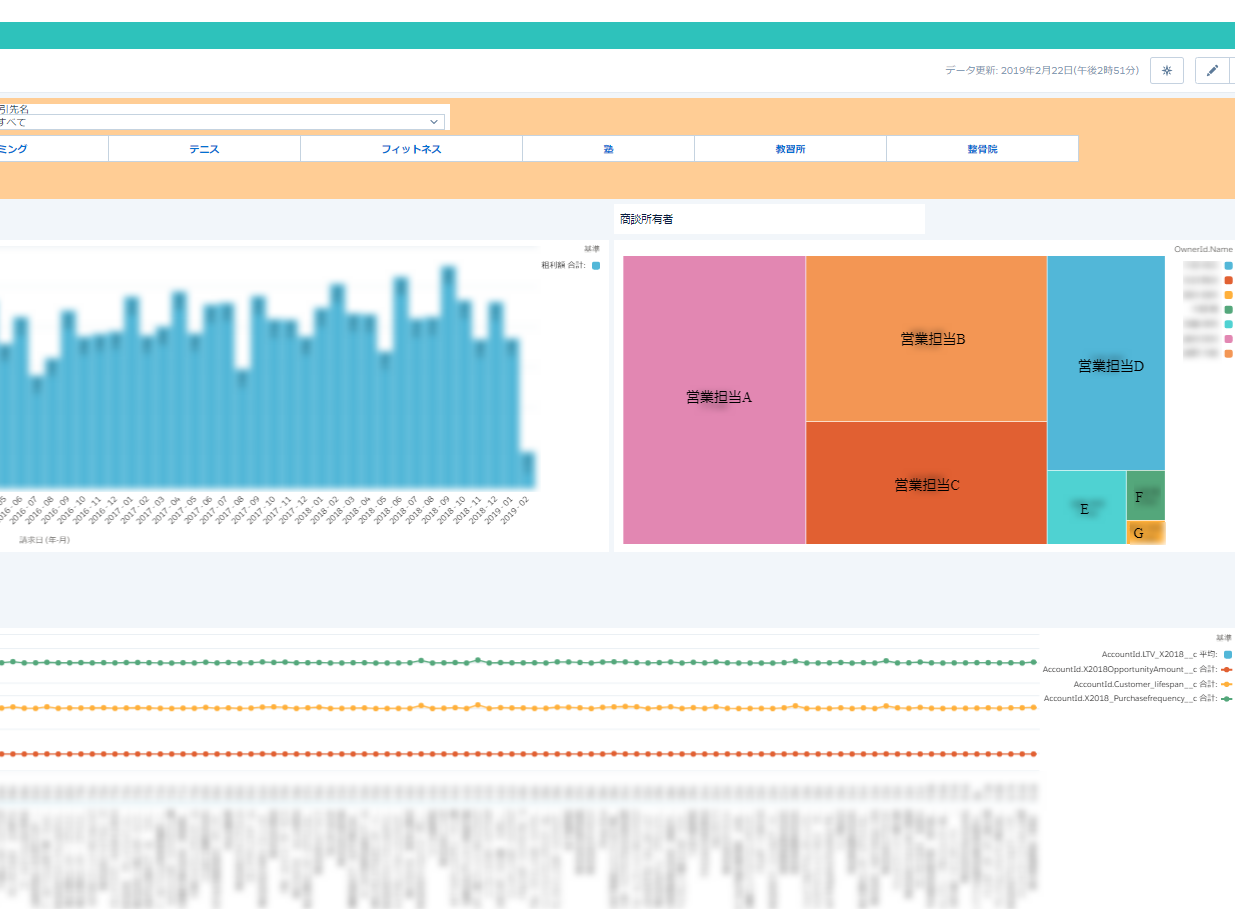Click the dropdown chevron in the filter box
The image size is (1235, 909).
tap(434, 122)
